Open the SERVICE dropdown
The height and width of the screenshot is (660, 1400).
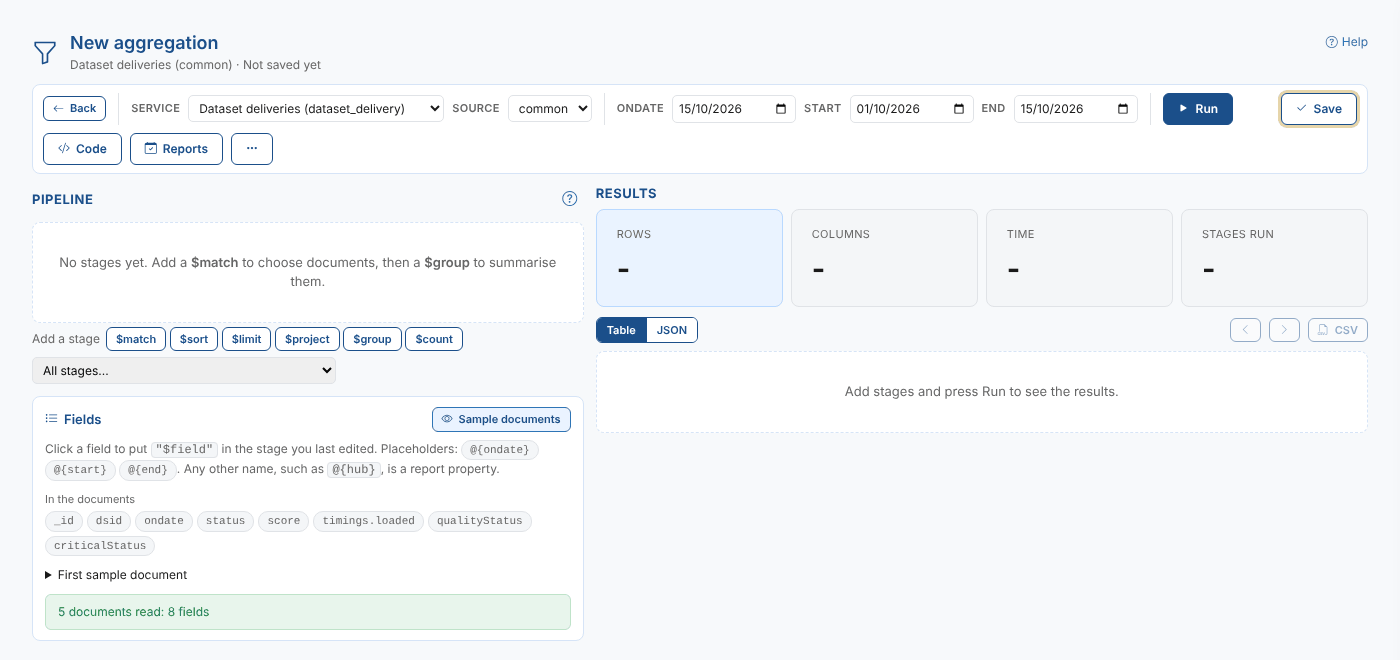click(x=316, y=108)
